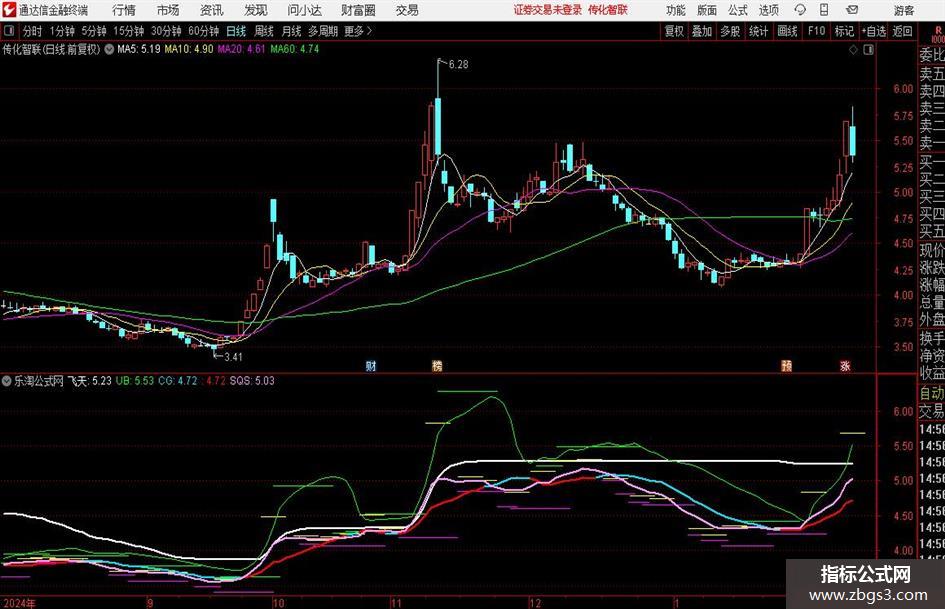Image resolution: width=945 pixels, height=609 pixels.
Task: Click the 叠加 overlay button
Action: pos(702,31)
